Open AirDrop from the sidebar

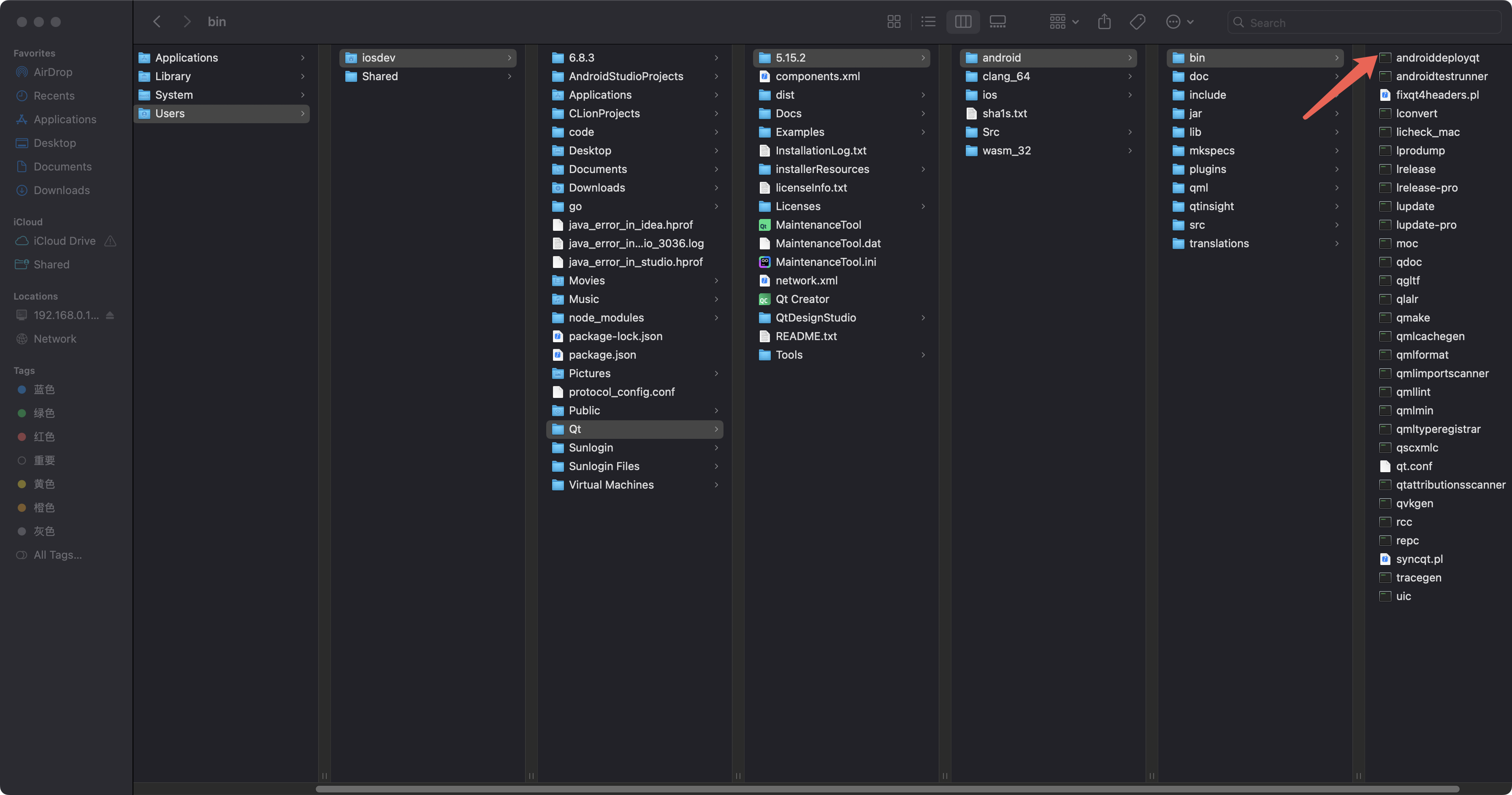53,72
